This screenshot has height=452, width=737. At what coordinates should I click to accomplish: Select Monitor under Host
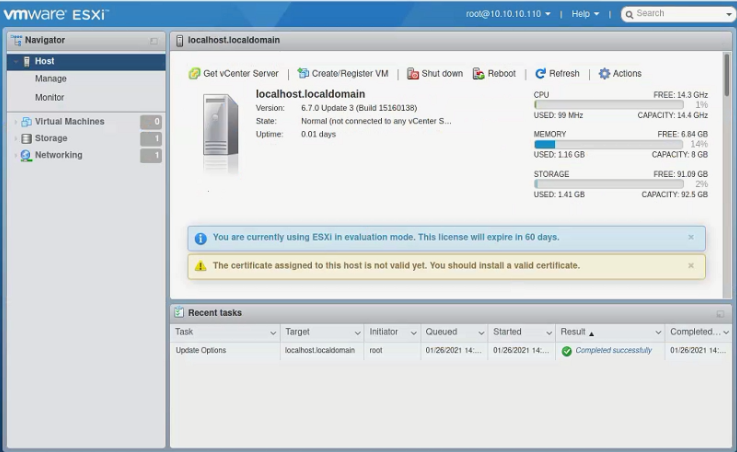click(49, 97)
